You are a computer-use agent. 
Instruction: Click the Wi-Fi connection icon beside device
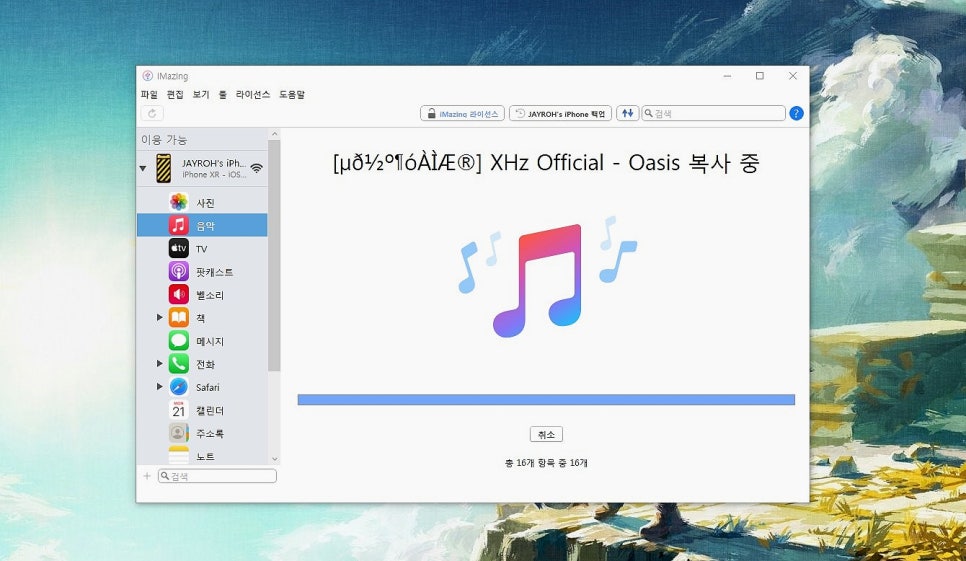point(257,168)
